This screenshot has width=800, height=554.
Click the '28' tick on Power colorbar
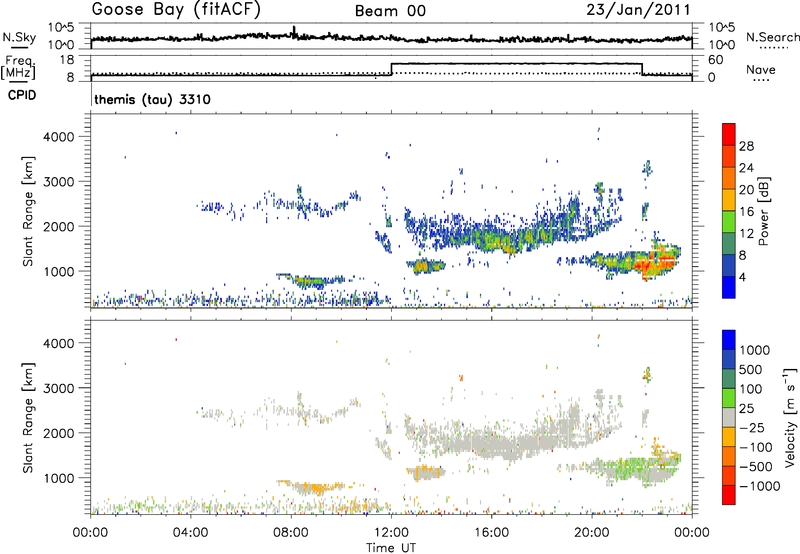(x=746, y=146)
